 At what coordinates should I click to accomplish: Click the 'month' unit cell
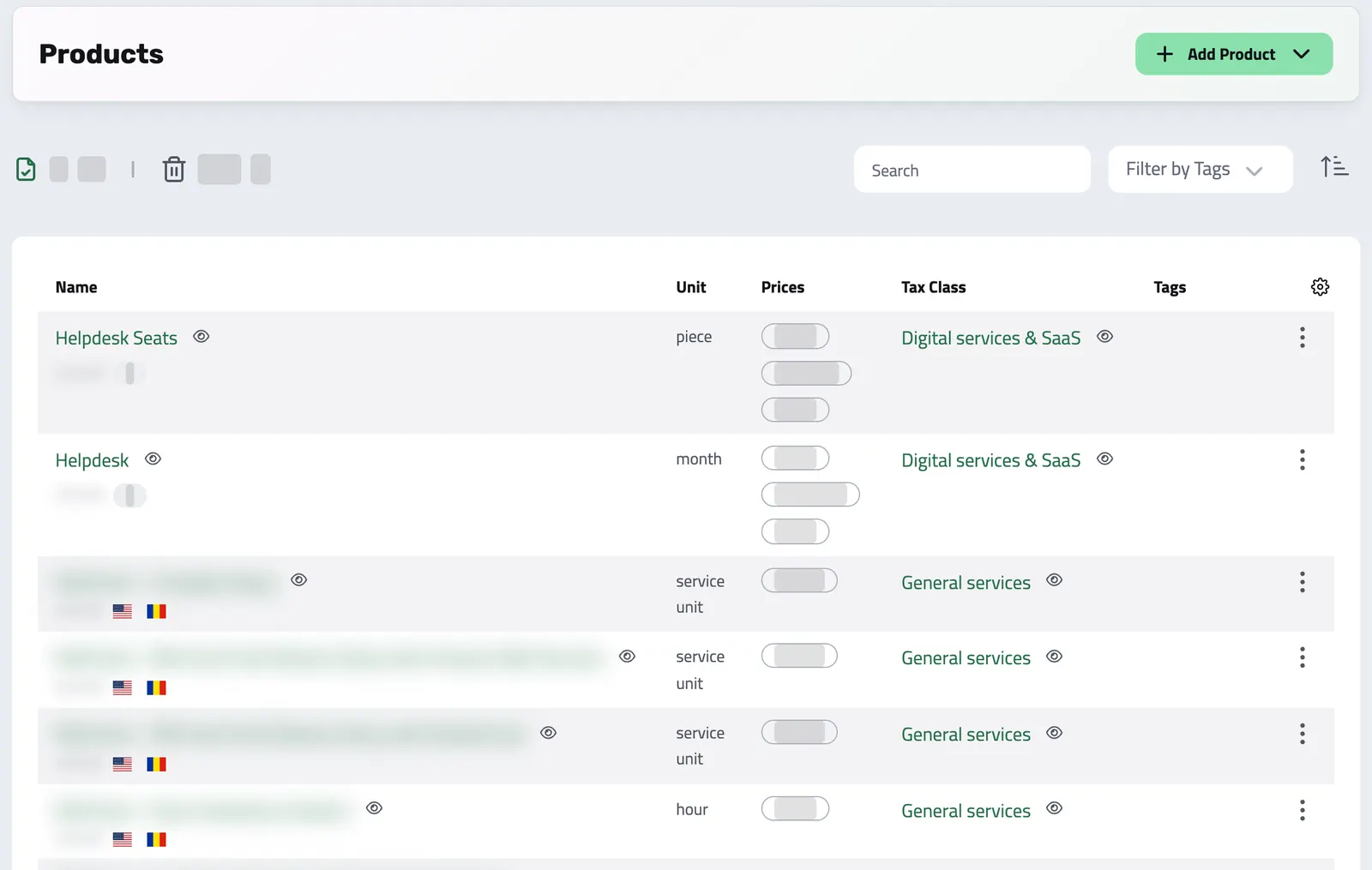click(699, 459)
